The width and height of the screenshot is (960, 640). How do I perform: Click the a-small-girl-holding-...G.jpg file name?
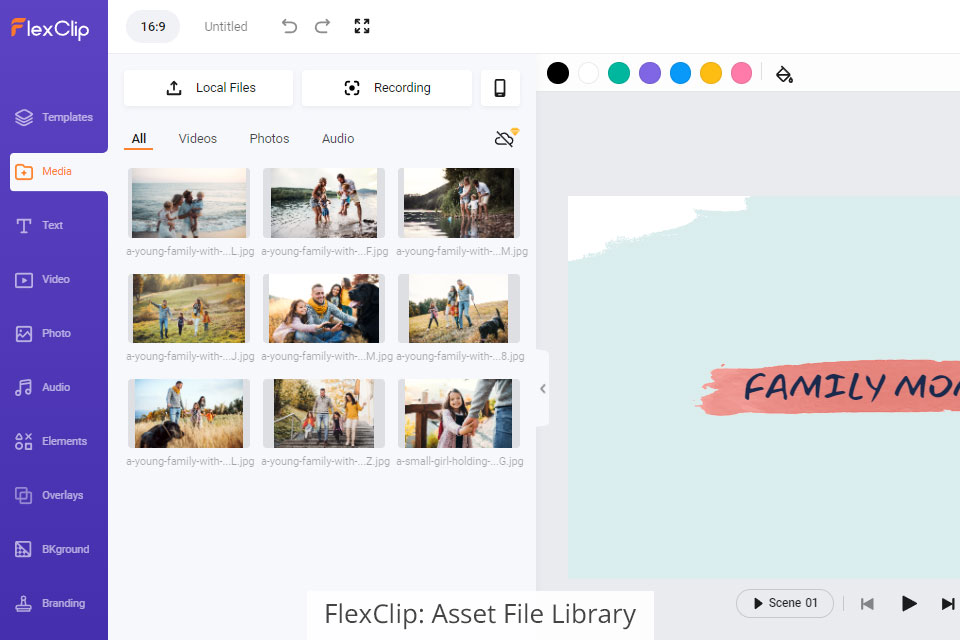click(x=460, y=461)
